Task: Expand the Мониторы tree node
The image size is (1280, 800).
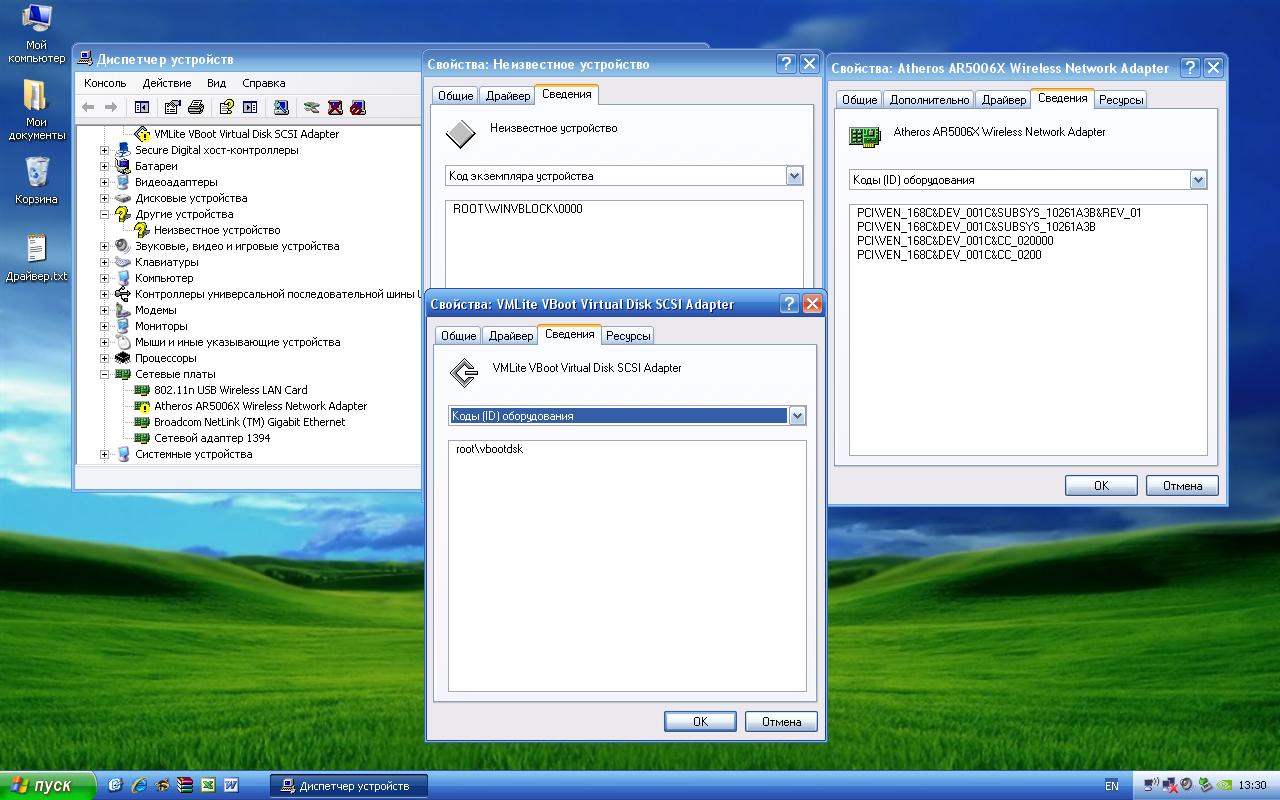Action: [x=104, y=326]
